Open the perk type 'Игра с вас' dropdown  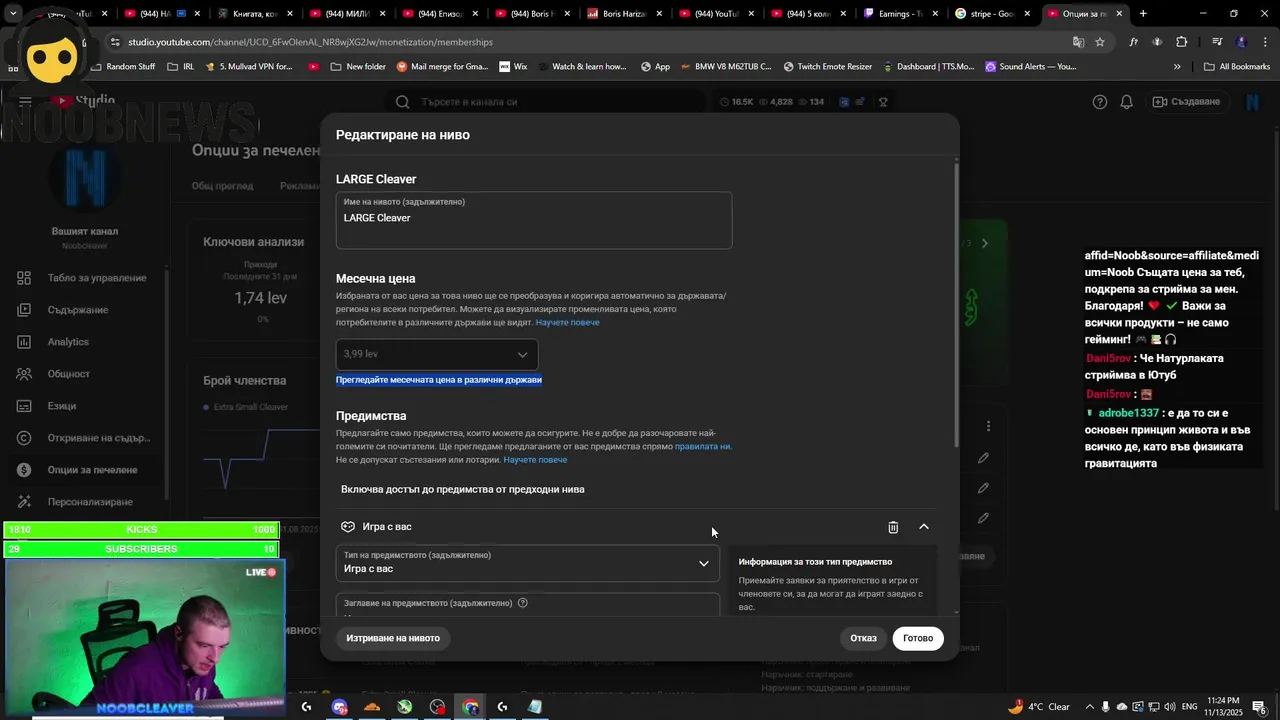tap(527, 563)
